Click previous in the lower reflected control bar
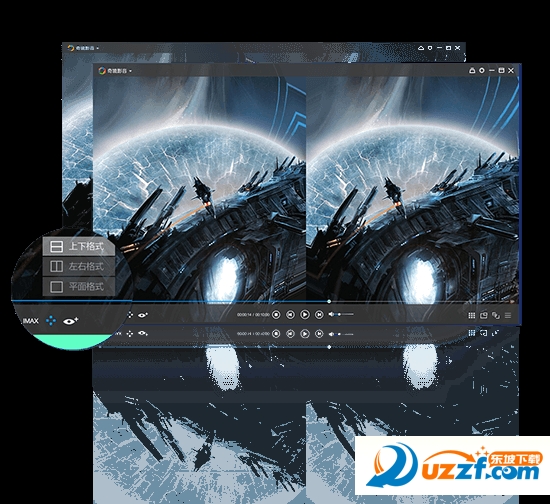 click(290, 334)
